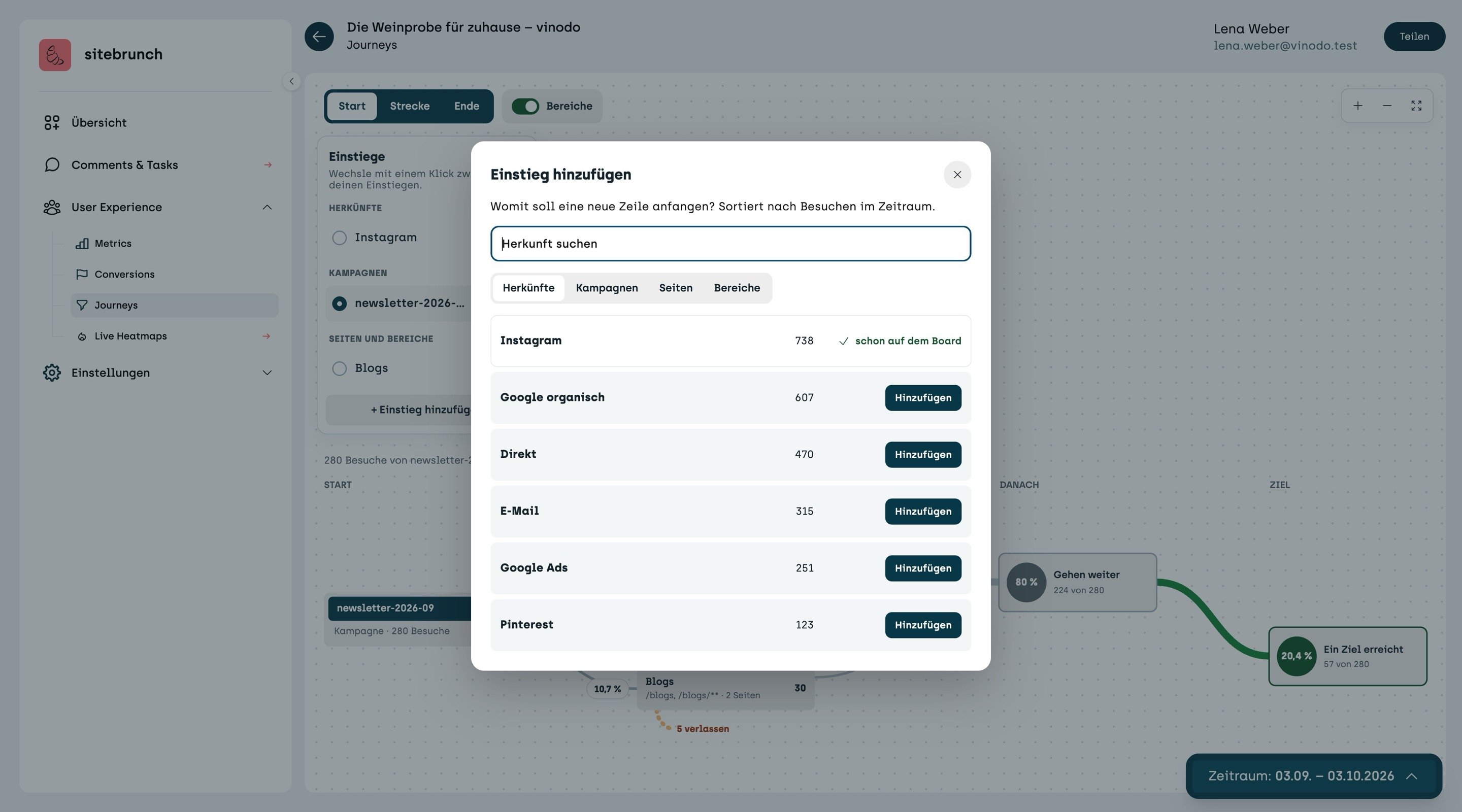Select the Start view tab

(352, 106)
